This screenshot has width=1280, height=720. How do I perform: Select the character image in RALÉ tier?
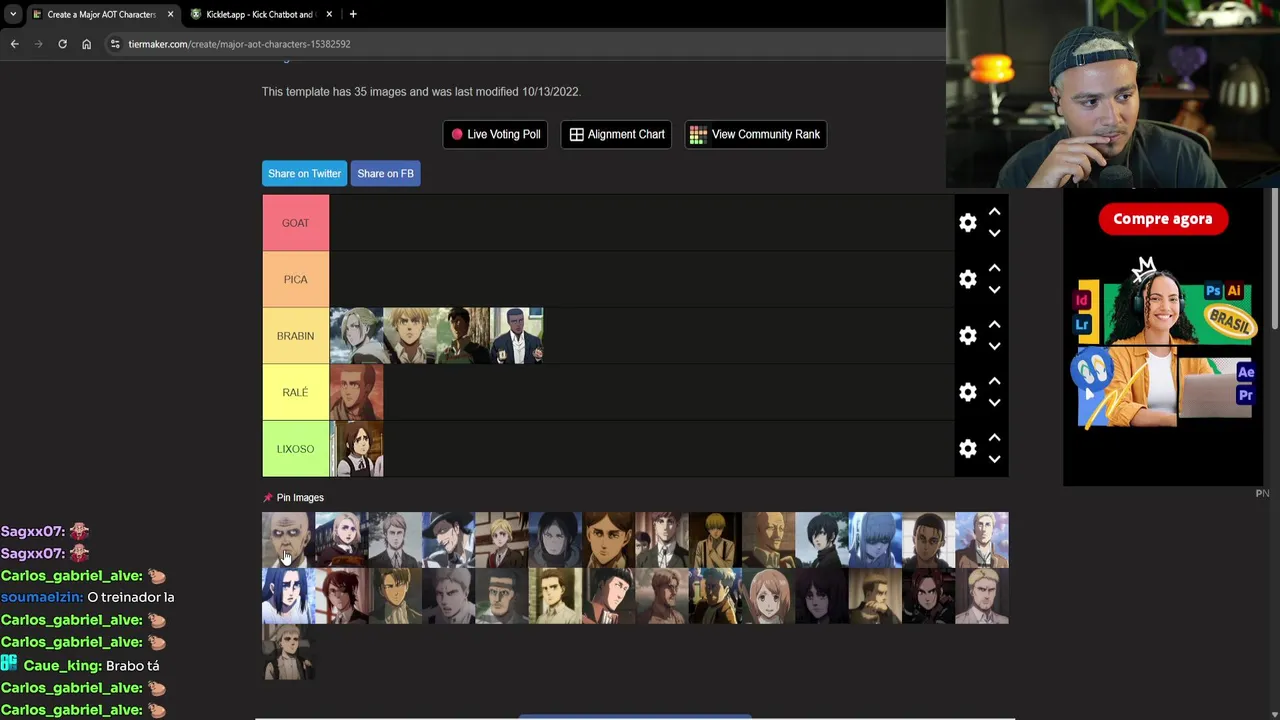tap(356, 392)
